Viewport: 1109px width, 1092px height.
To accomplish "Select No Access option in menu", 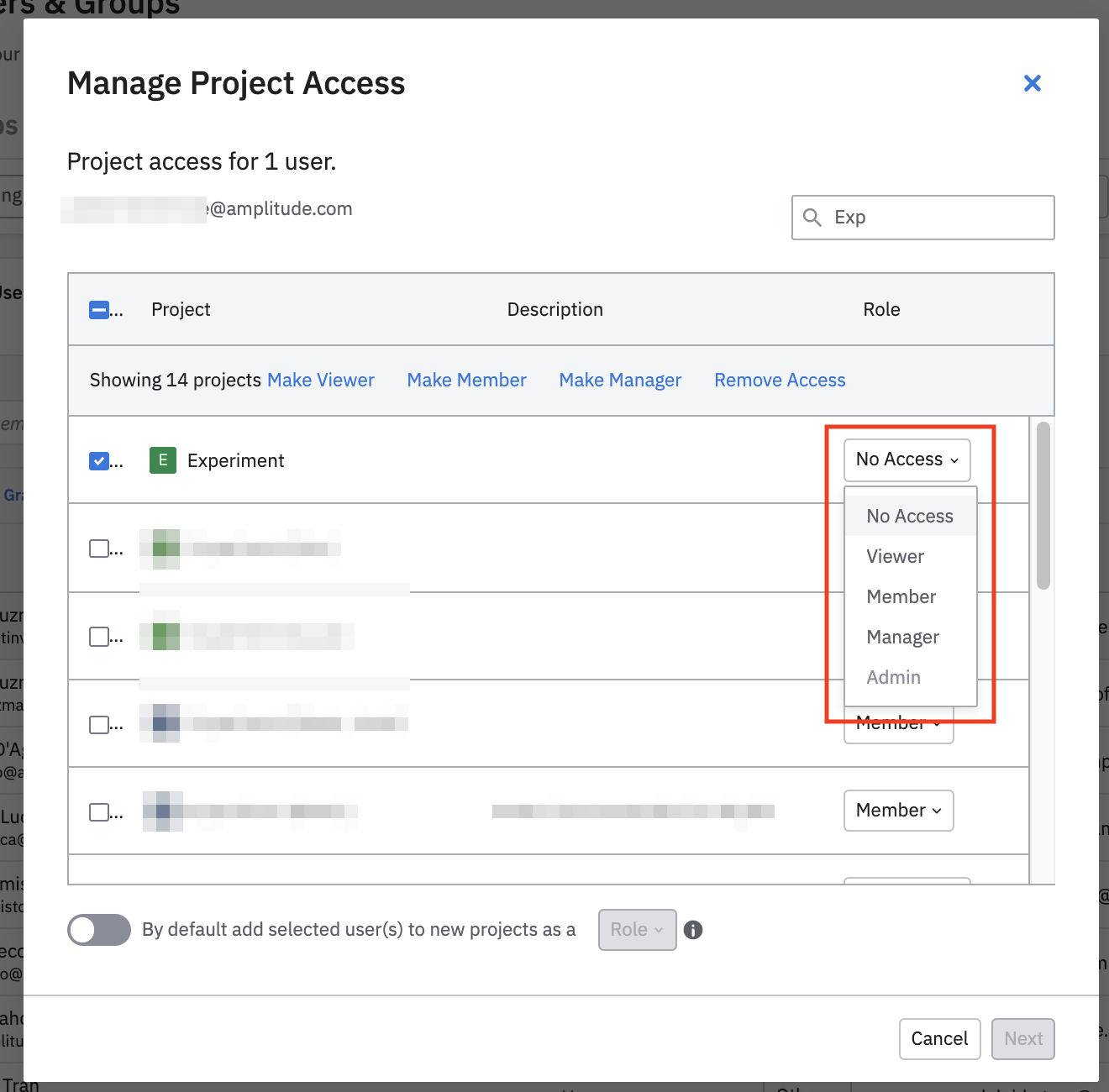I will coord(909,517).
